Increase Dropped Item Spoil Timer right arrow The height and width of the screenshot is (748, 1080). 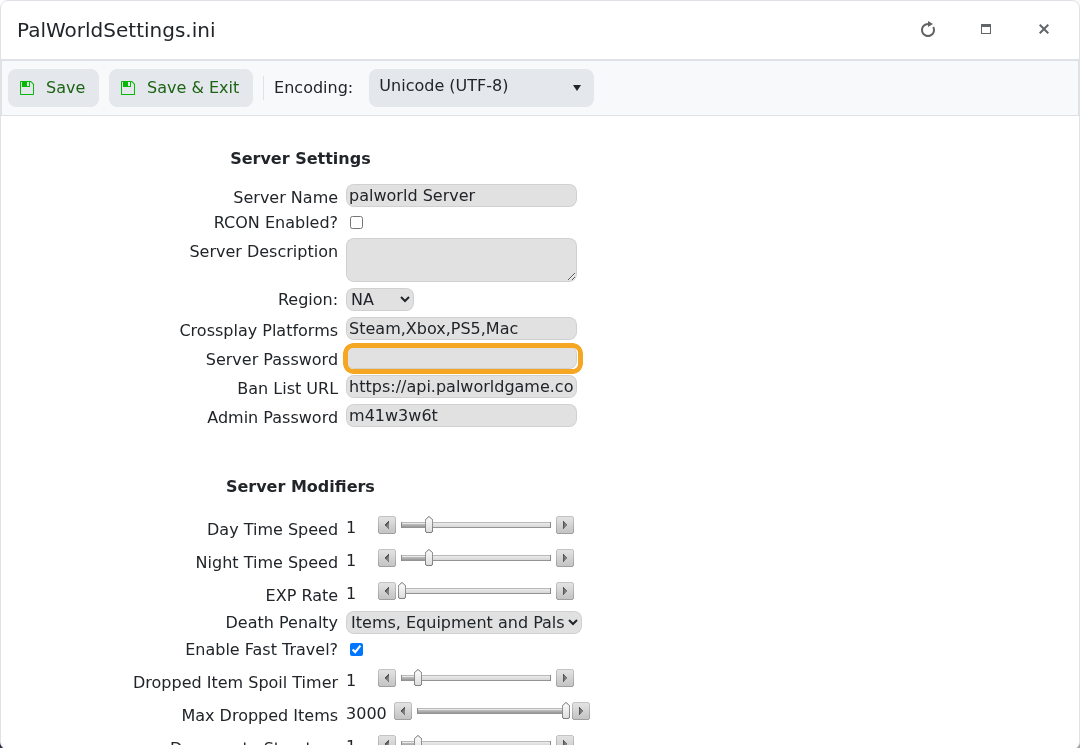[565, 678]
